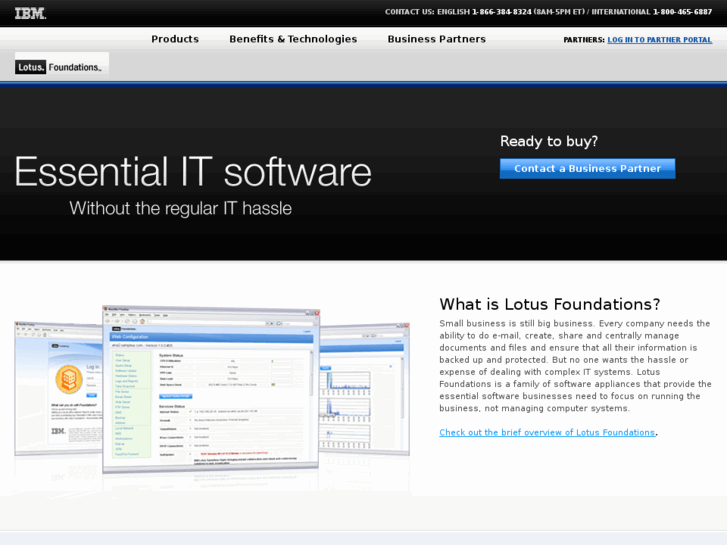Click the 'Essential IT software' banner headline
This screenshot has height=545, width=727.
[x=193, y=172]
